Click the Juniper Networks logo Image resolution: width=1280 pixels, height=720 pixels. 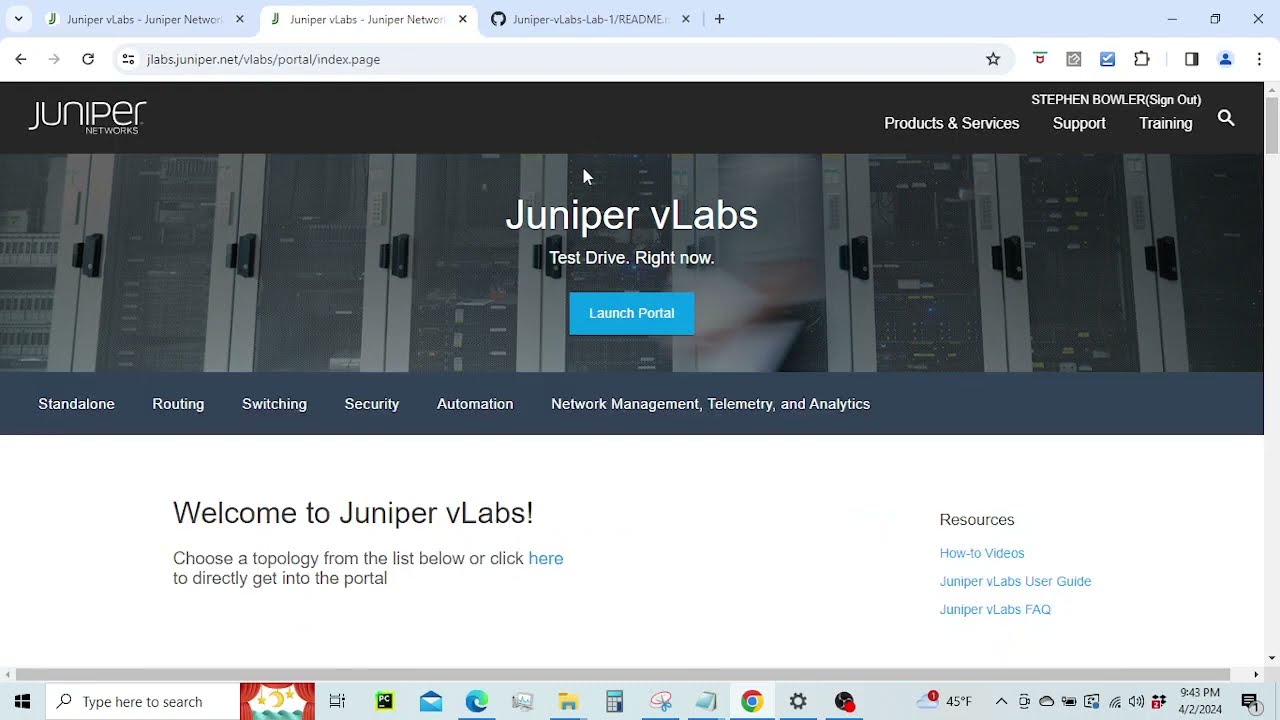click(x=87, y=117)
